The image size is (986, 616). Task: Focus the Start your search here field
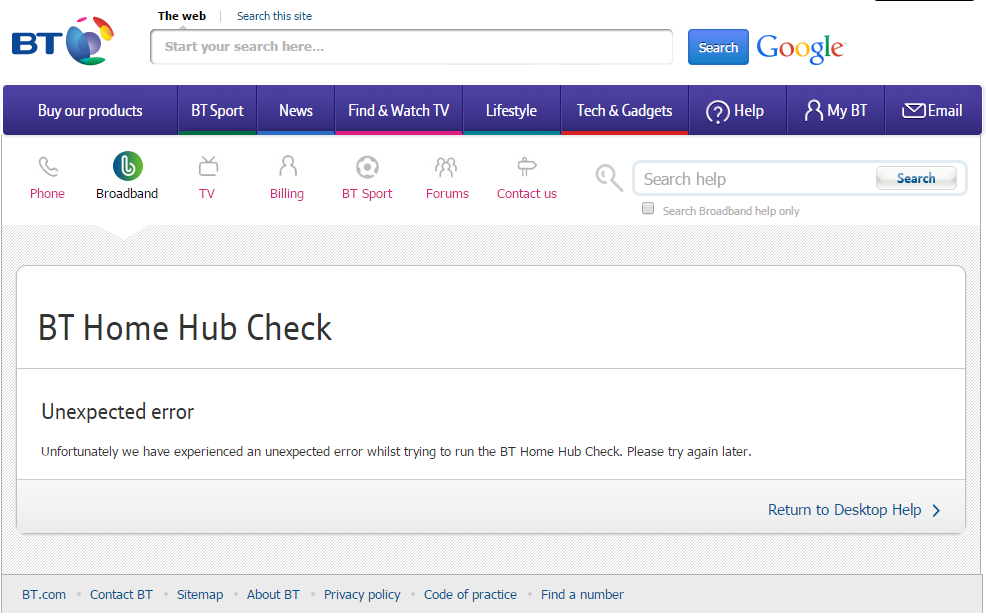(x=411, y=47)
